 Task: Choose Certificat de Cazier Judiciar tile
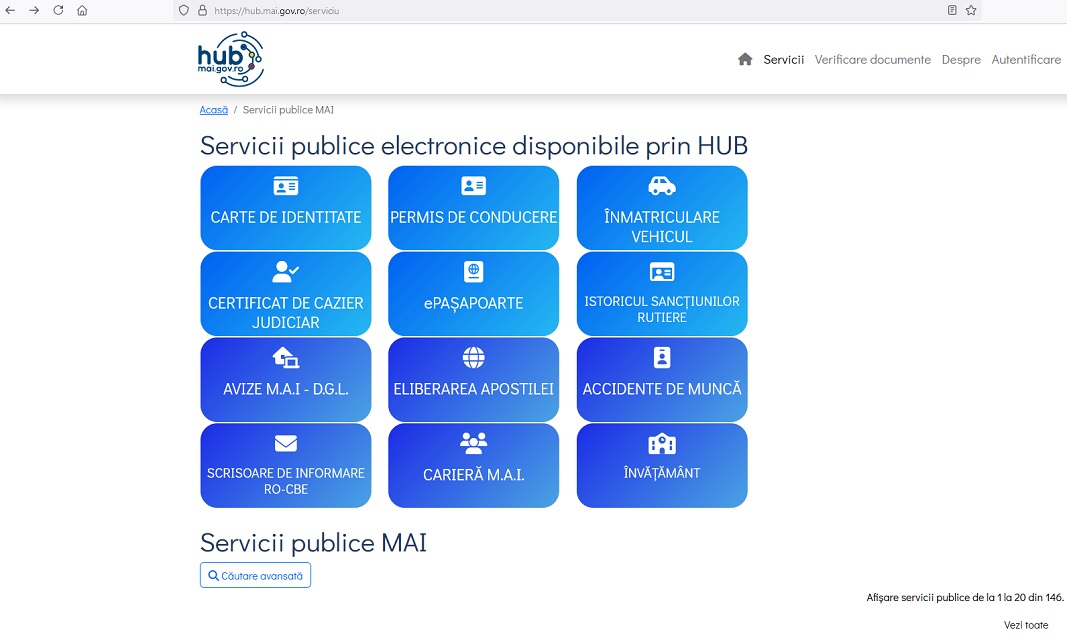(x=286, y=294)
